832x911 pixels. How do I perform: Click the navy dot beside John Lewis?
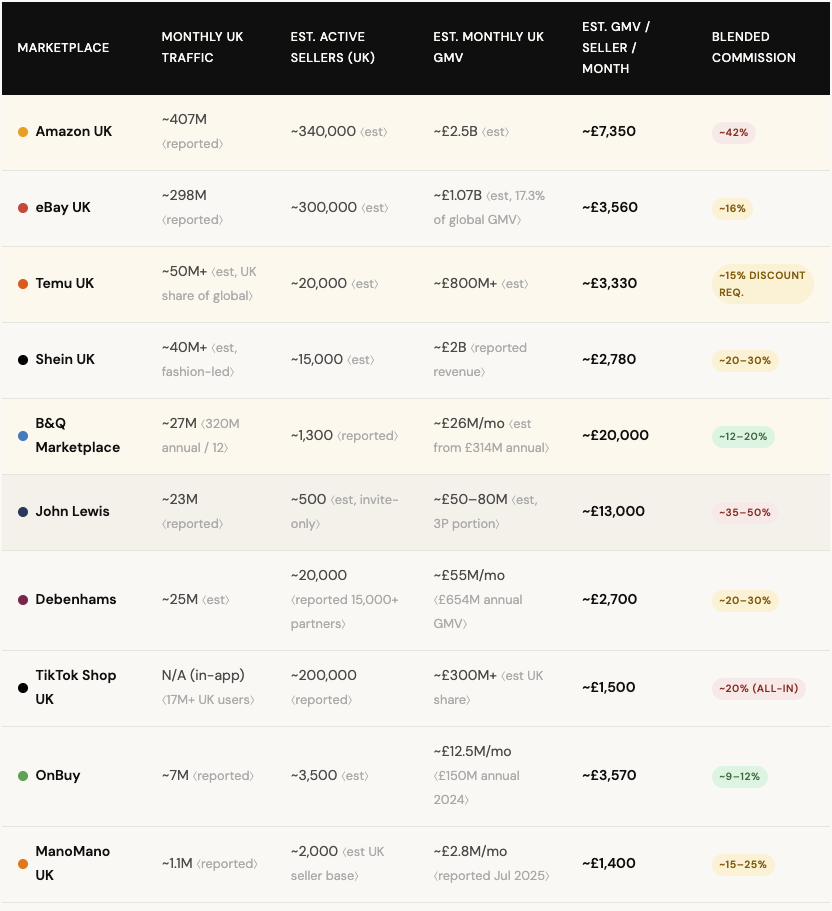click(x=23, y=512)
